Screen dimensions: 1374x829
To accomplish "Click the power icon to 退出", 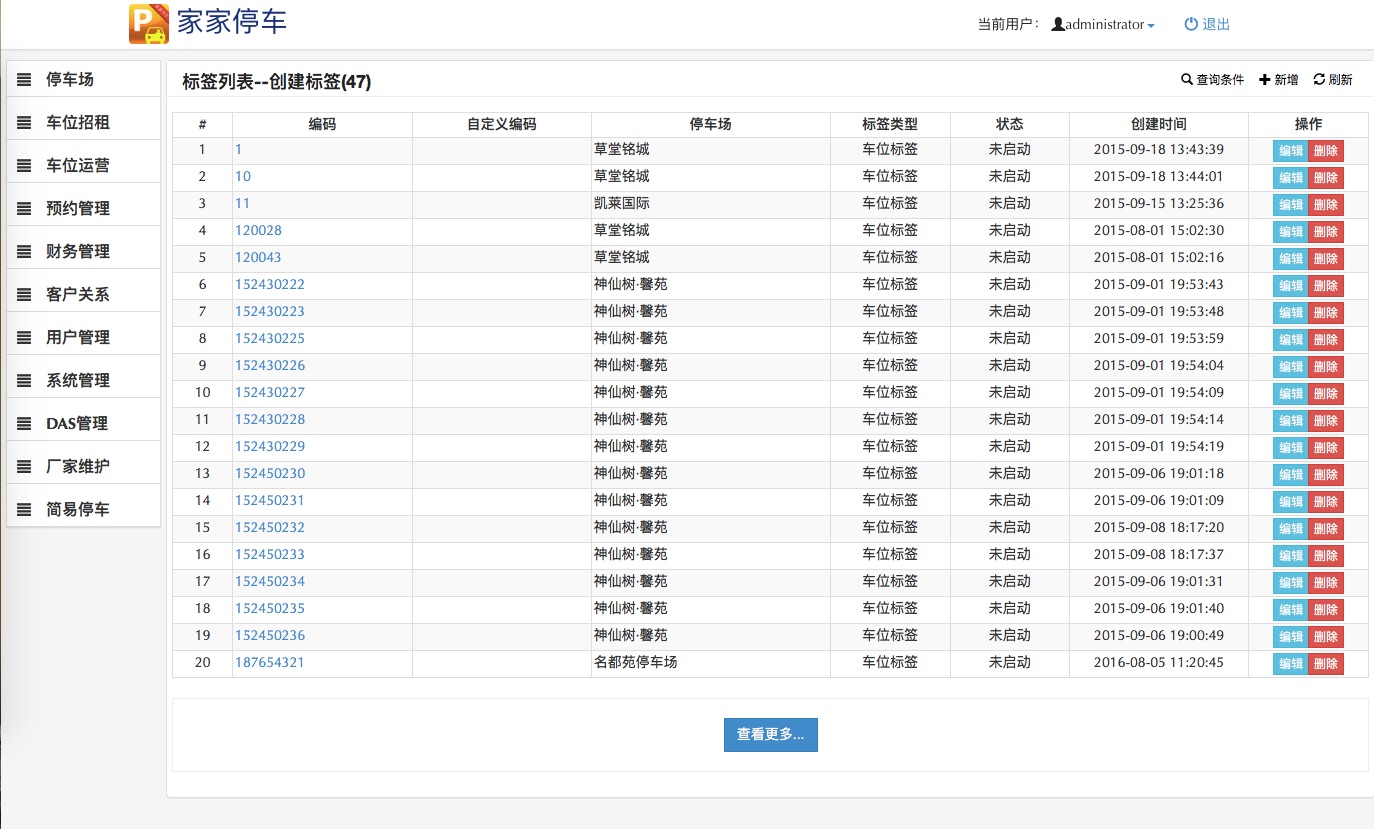I will coord(1191,24).
